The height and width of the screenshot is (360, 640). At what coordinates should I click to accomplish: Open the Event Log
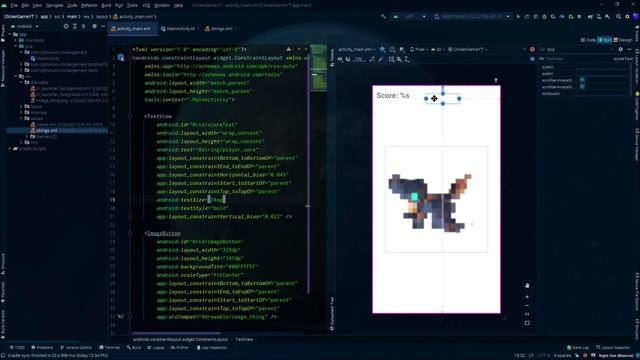[578, 348]
